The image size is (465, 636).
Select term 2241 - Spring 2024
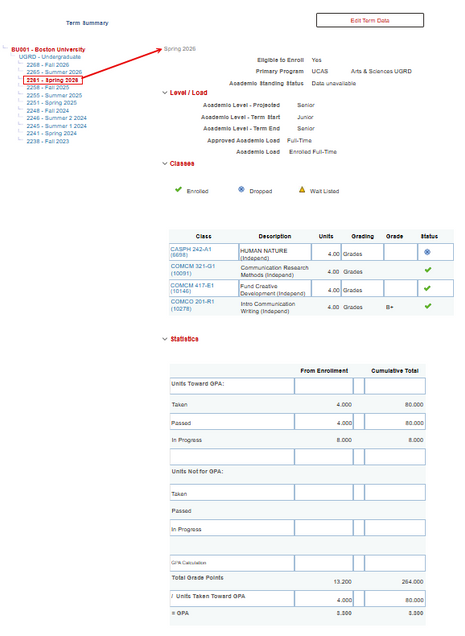[x=52, y=133]
